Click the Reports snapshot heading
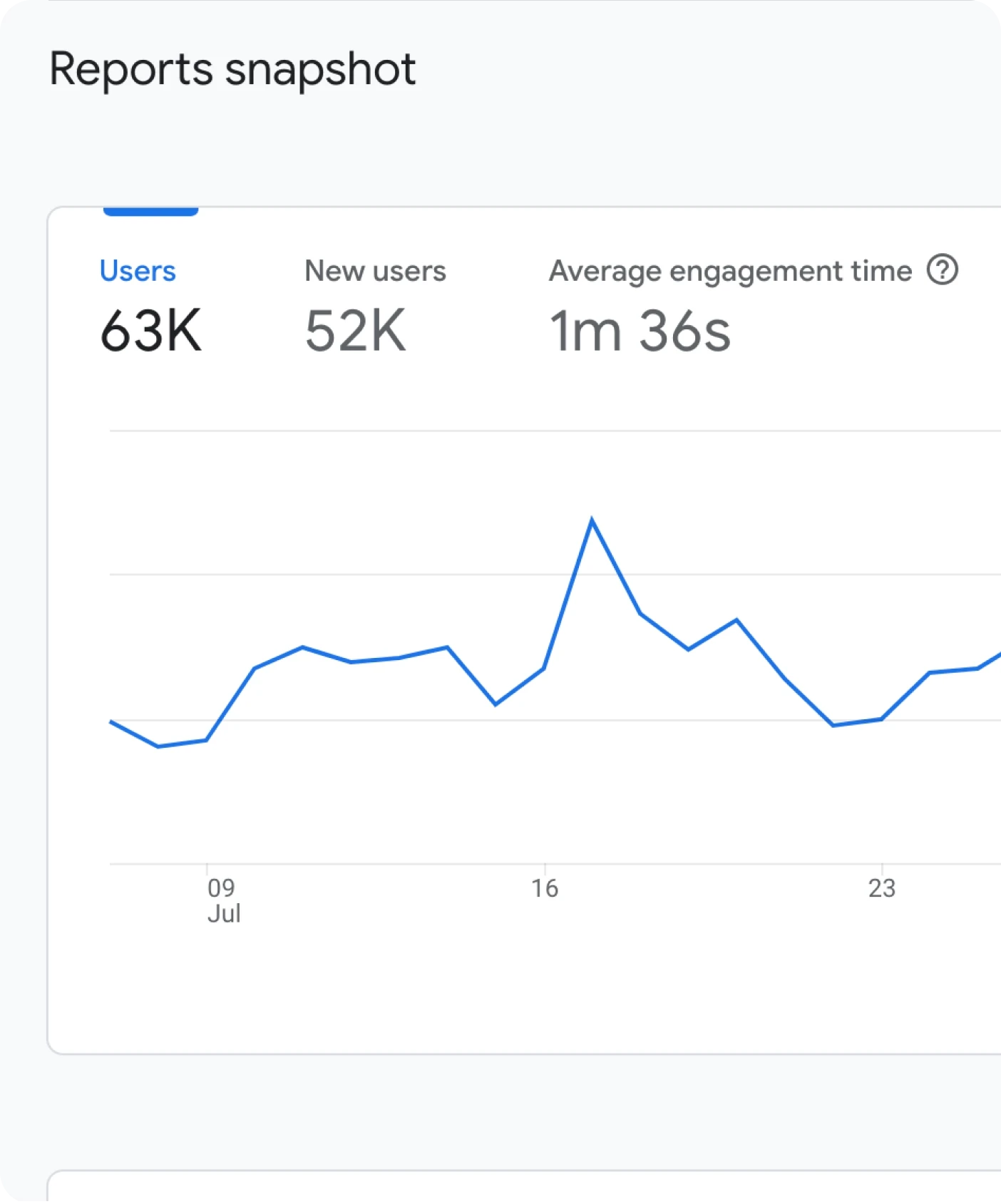 point(232,70)
